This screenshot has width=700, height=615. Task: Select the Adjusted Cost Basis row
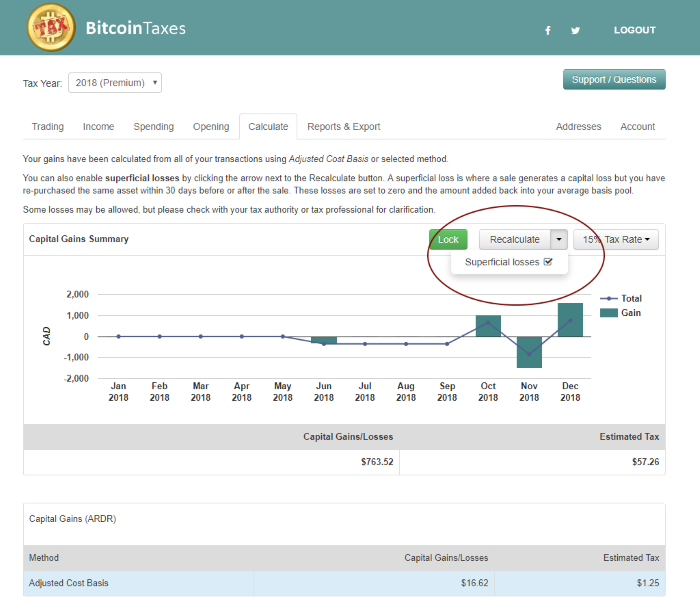pos(344,583)
